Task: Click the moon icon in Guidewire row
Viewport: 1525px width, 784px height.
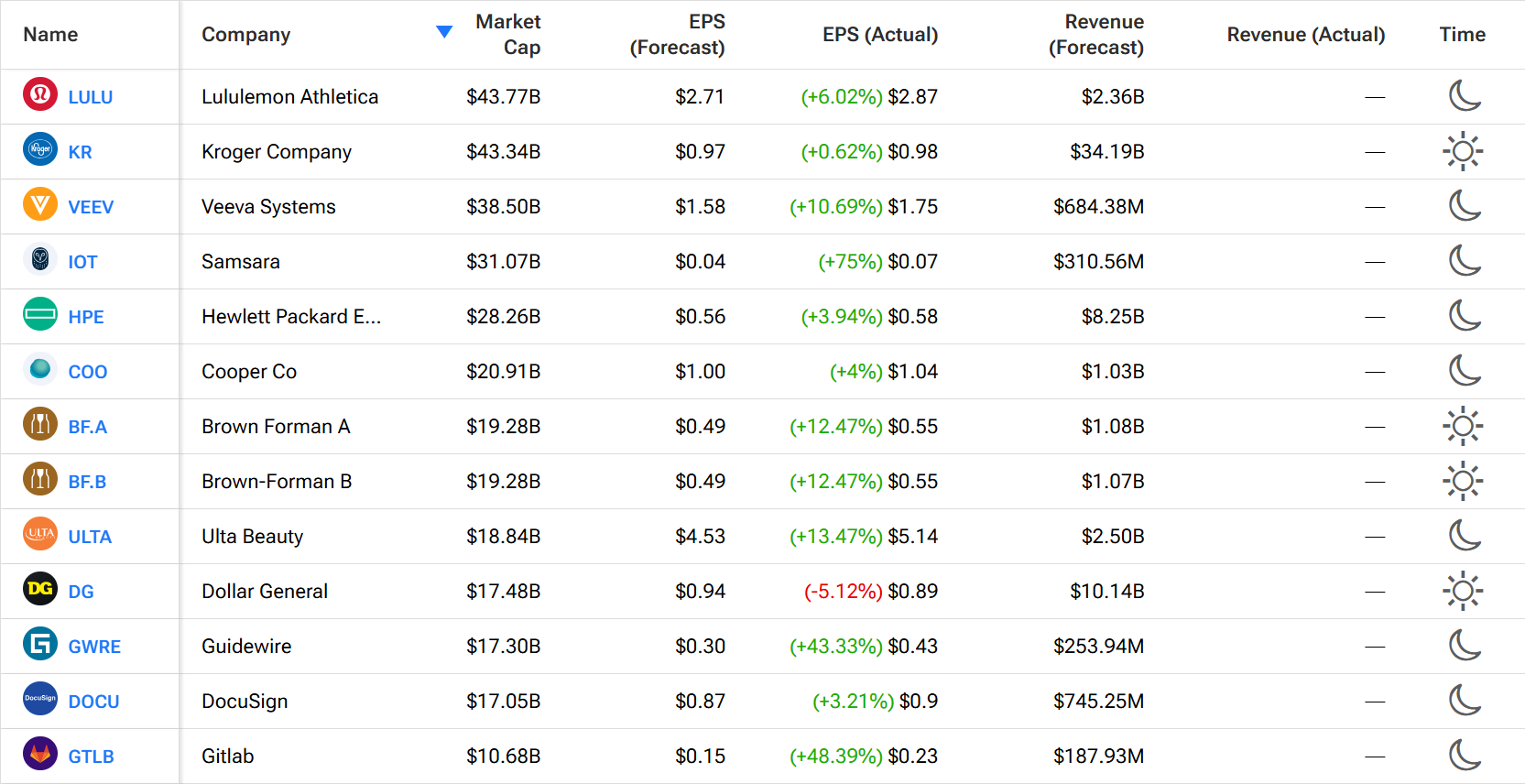Action: (1465, 645)
